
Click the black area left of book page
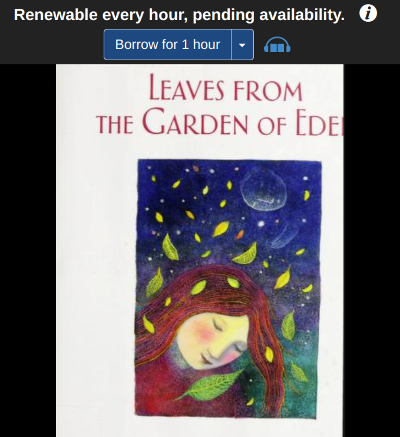pos(28,250)
